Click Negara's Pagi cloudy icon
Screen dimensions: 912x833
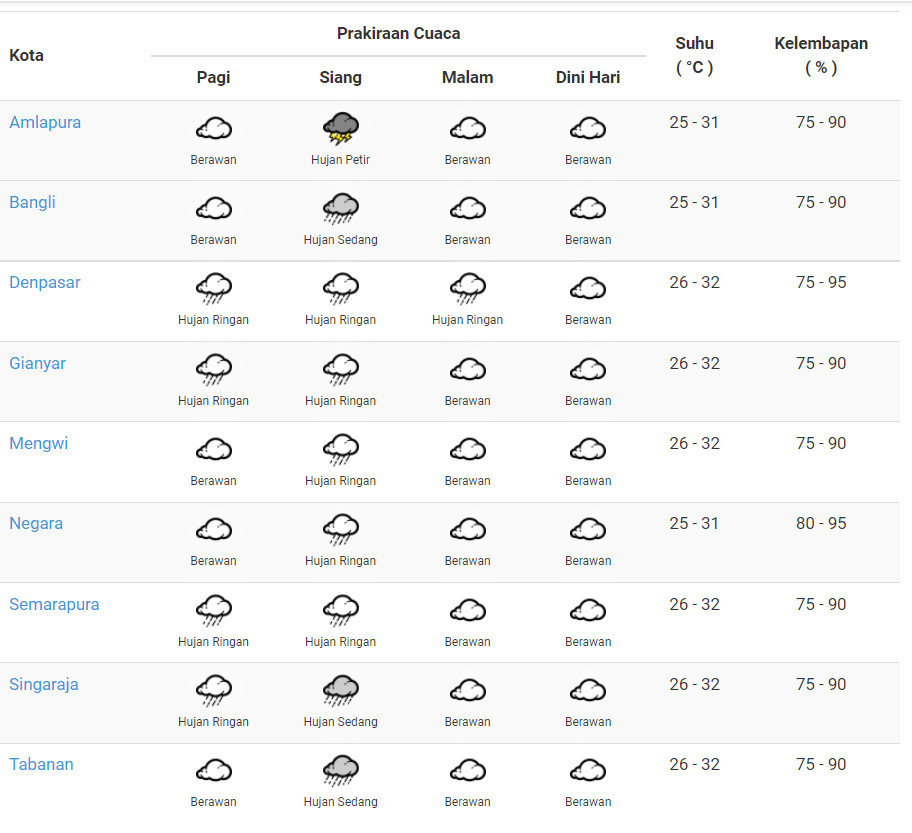[x=213, y=529]
